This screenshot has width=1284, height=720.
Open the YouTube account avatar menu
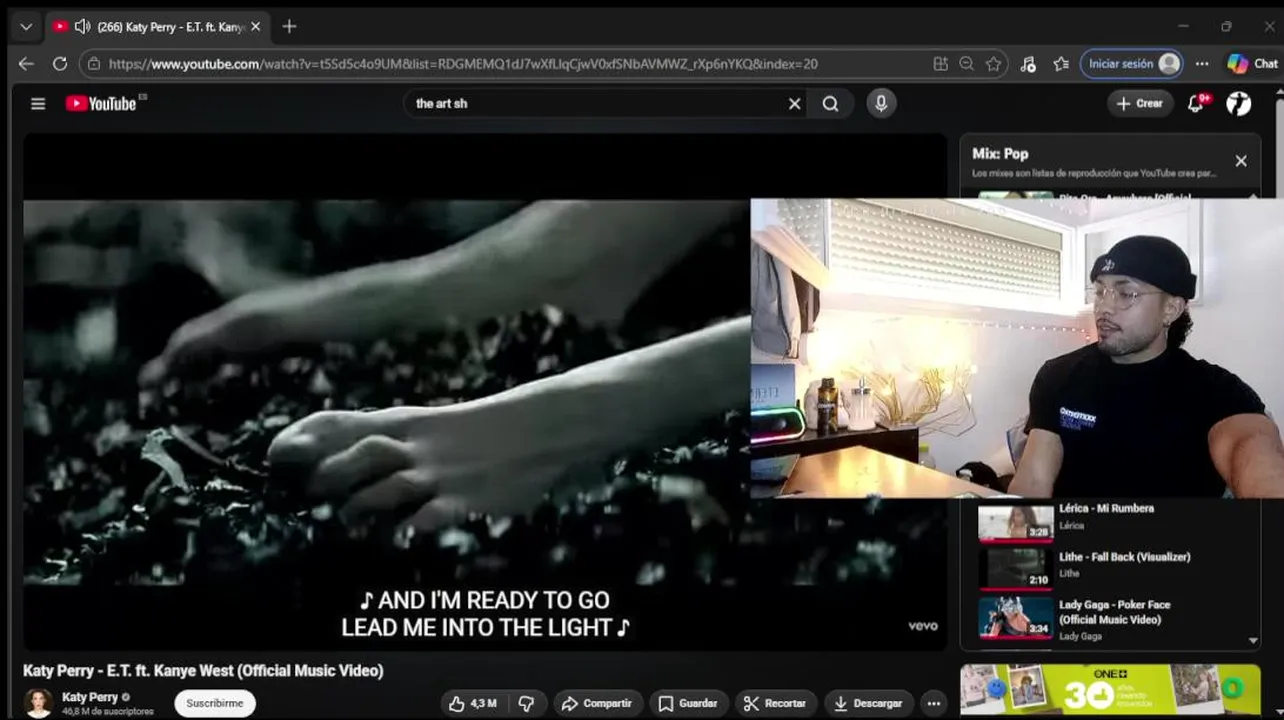(1239, 103)
